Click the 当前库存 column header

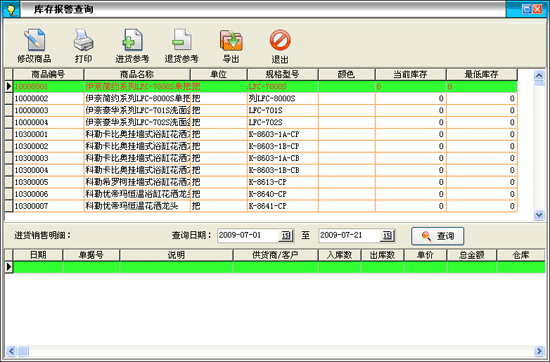tap(410, 74)
